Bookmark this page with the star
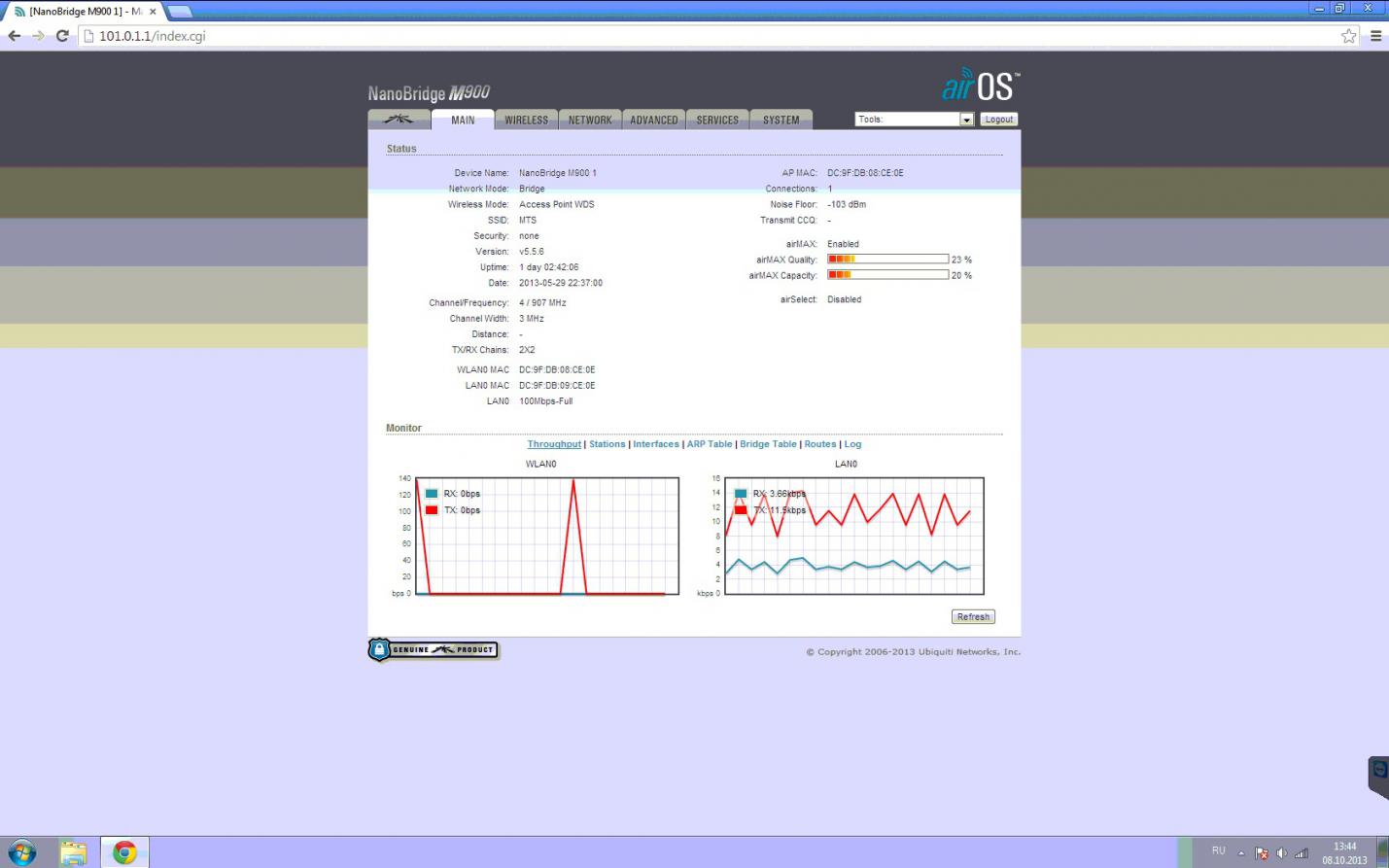The image size is (1389, 868). point(1349,36)
